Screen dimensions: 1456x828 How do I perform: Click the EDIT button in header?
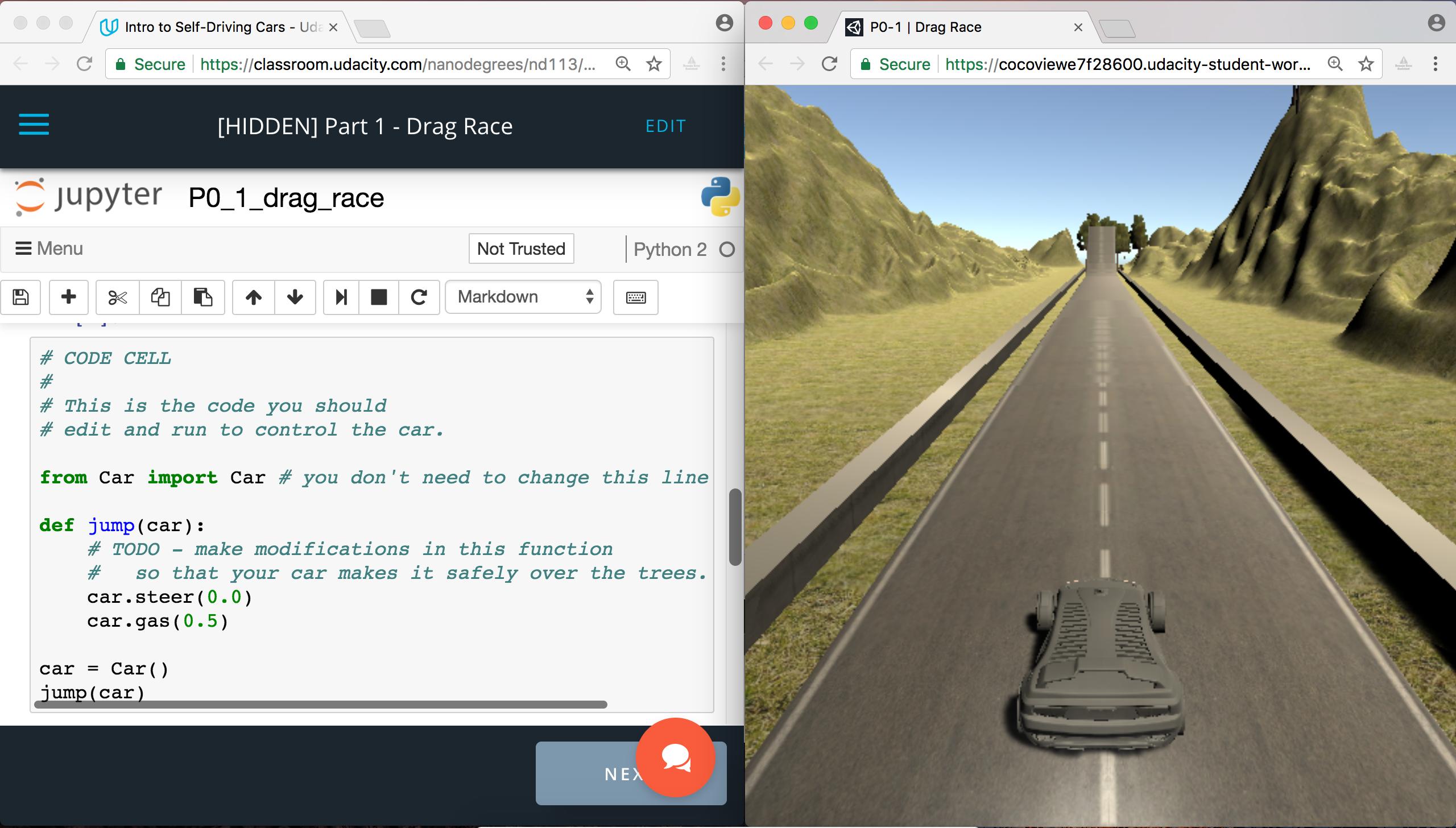[x=666, y=124]
